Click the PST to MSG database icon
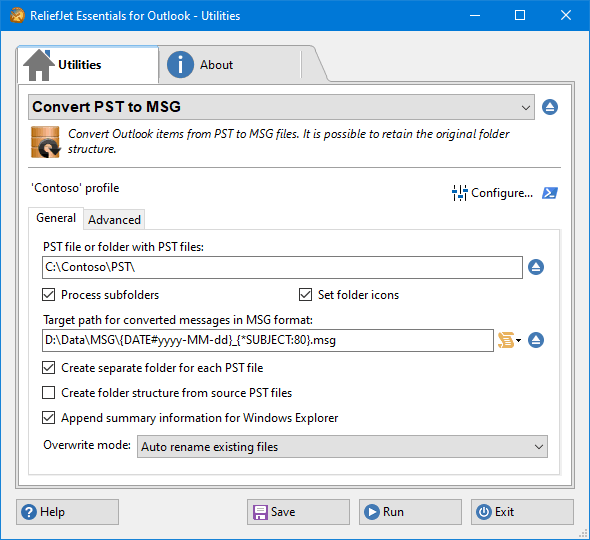The image size is (590, 540). (45, 142)
